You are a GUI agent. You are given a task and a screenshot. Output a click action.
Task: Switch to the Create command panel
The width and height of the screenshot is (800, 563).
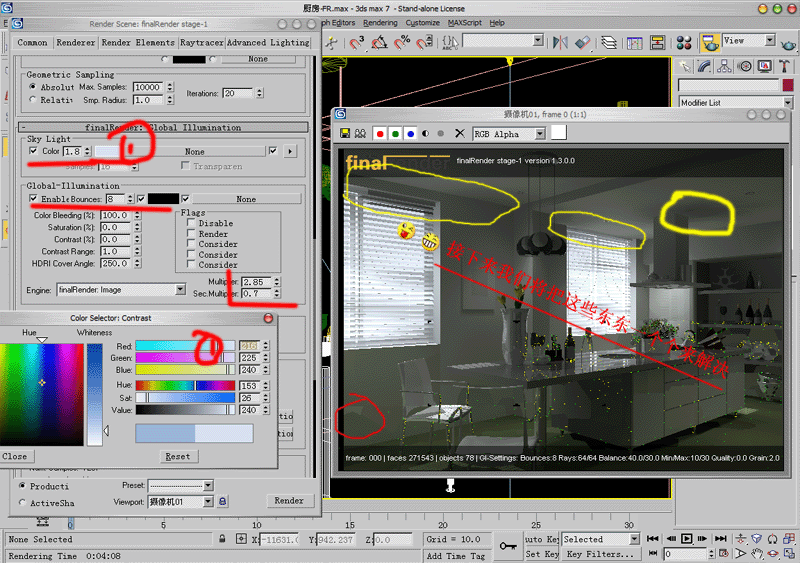click(x=685, y=66)
